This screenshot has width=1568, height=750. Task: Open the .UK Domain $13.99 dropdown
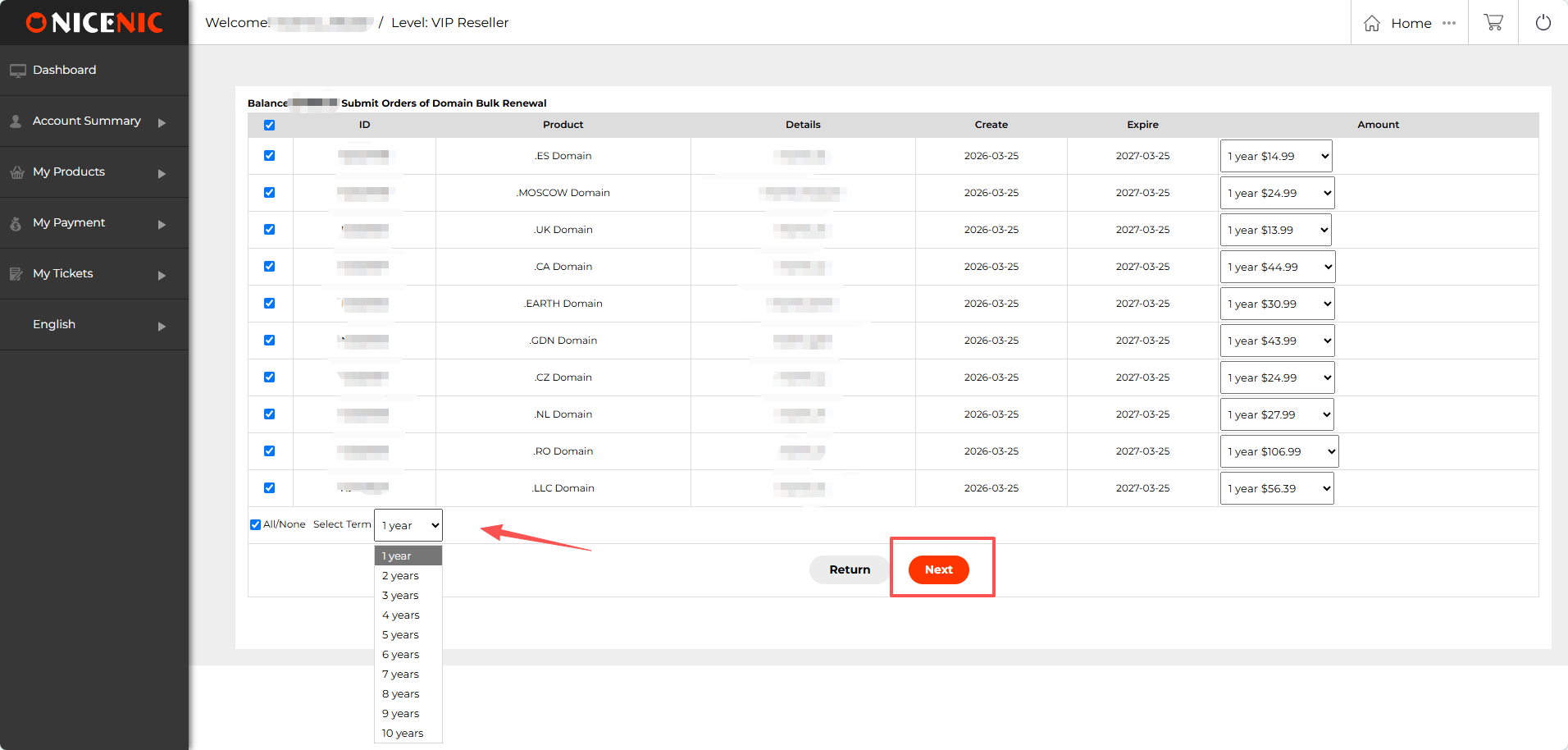click(x=1275, y=230)
